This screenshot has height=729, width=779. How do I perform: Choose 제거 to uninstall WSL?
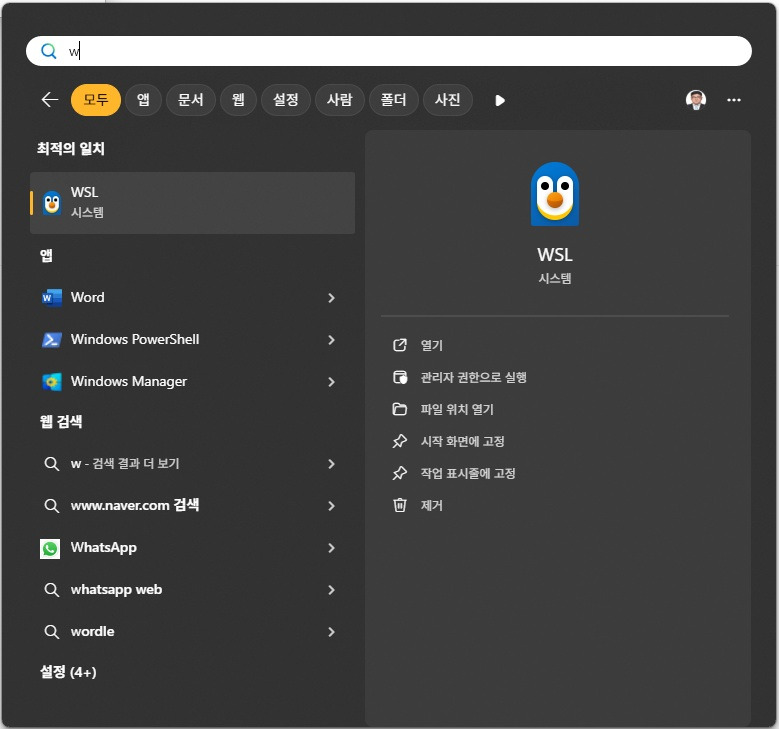[x=431, y=505]
